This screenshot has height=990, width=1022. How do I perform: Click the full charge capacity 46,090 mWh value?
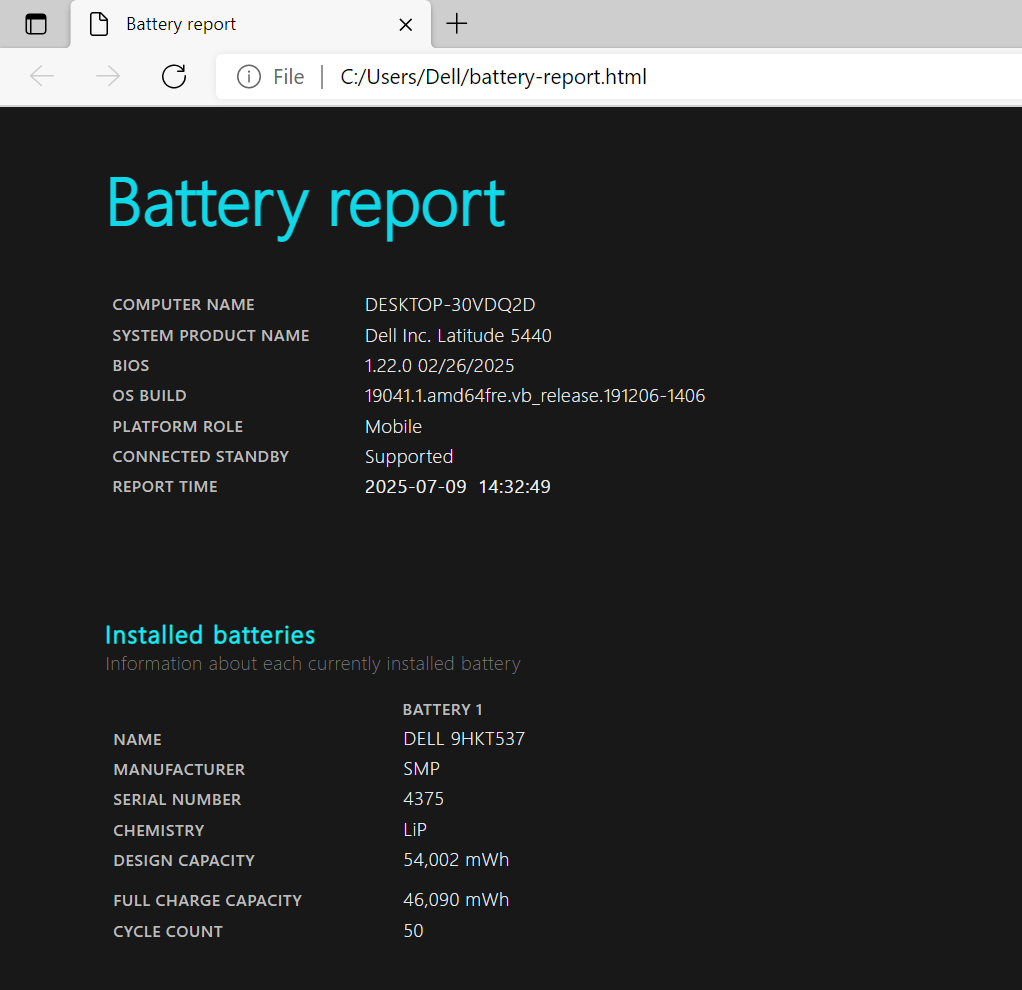[x=456, y=900]
